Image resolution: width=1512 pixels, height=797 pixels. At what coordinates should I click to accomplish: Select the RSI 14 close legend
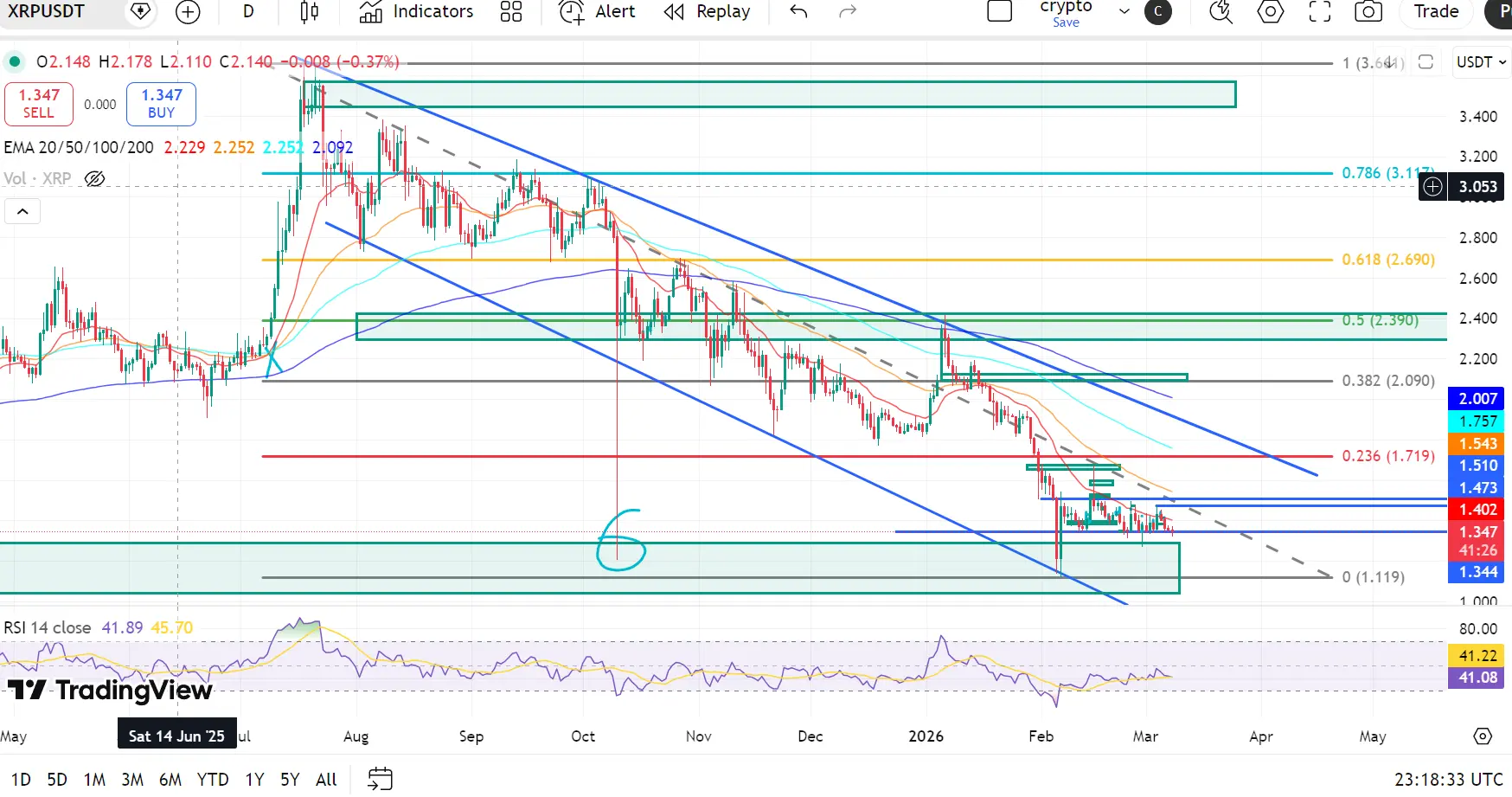(48, 627)
